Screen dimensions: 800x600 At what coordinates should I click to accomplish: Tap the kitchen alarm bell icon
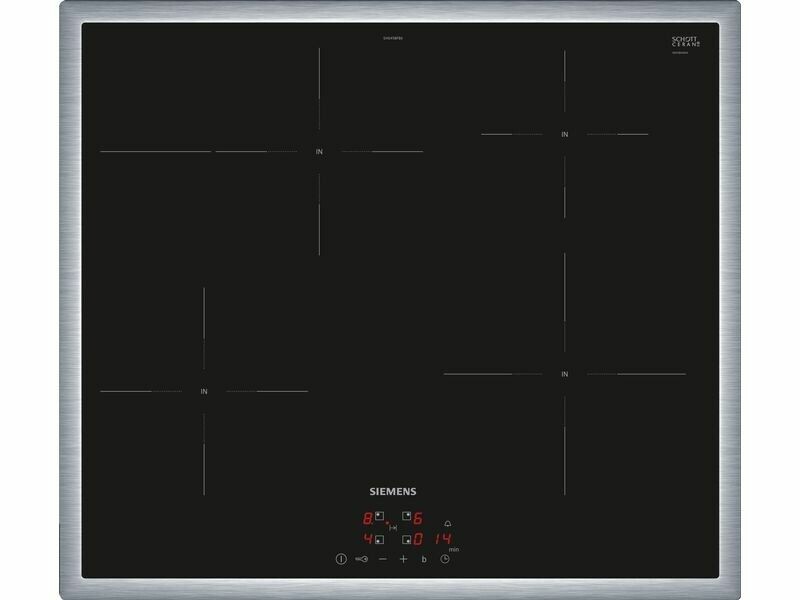[x=447, y=523]
